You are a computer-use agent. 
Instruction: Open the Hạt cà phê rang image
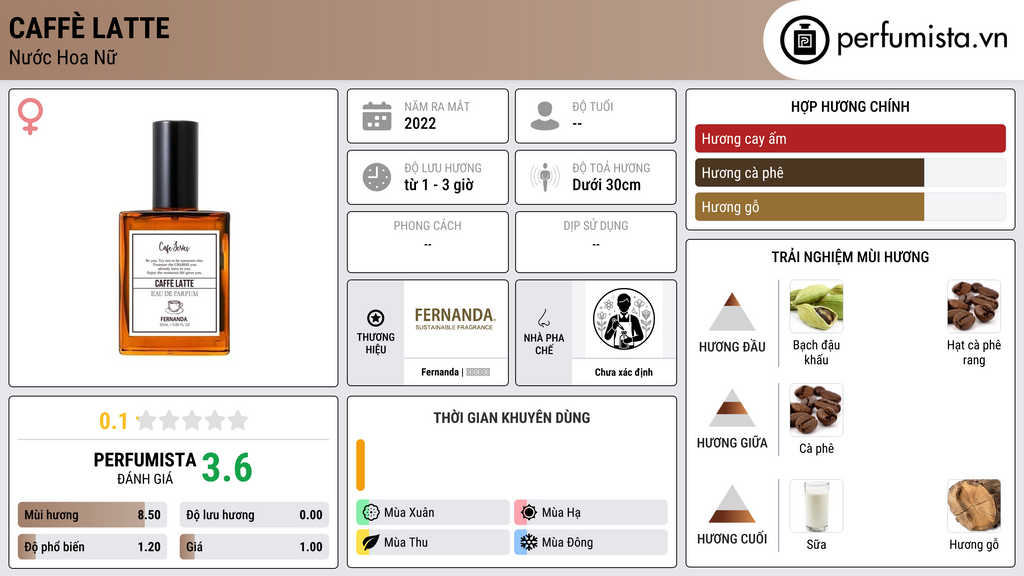pyautogui.click(x=974, y=307)
